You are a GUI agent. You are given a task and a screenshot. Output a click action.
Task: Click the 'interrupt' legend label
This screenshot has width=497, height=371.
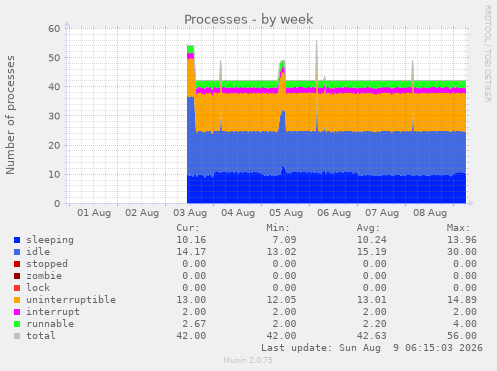pyautogui.click(x=53, y=312)
